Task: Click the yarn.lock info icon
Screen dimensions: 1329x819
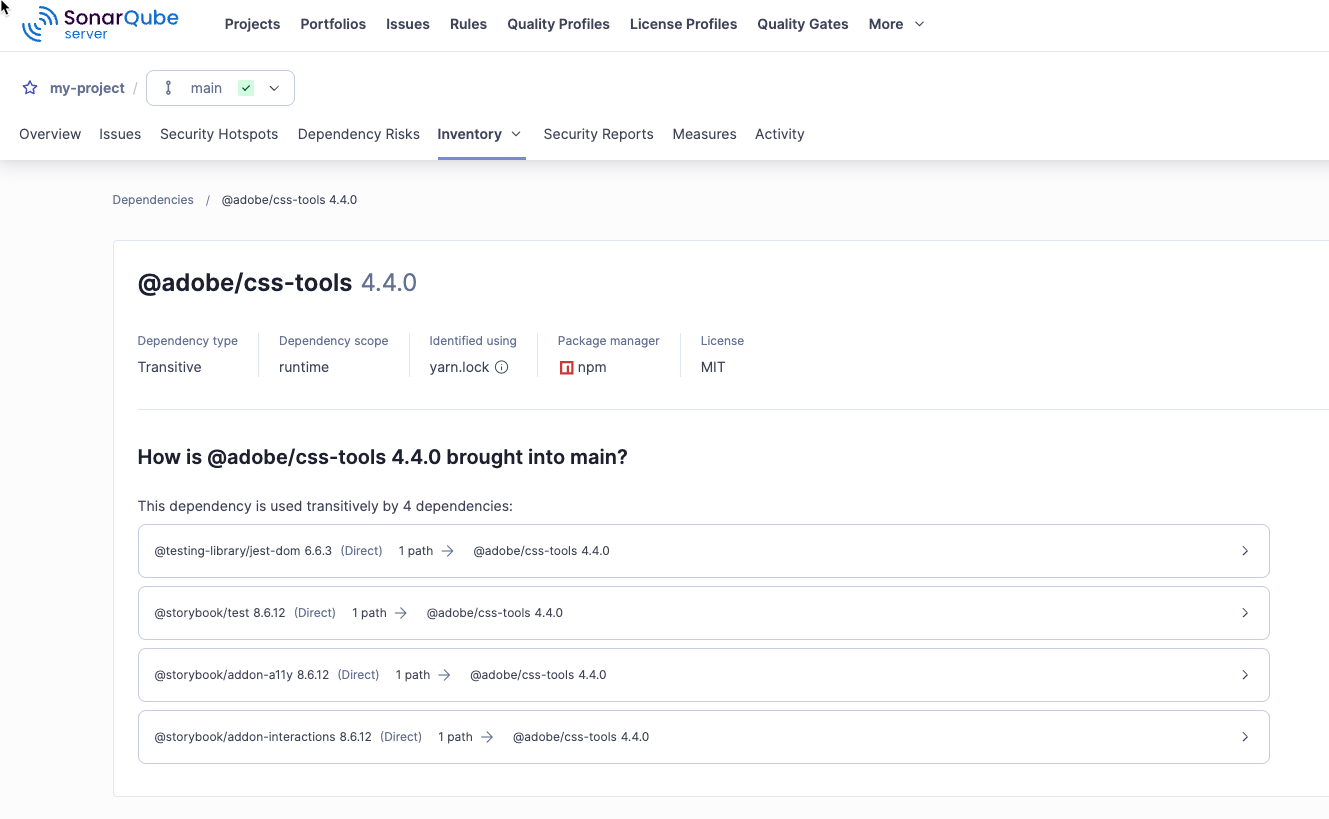Action: [502, 367]
